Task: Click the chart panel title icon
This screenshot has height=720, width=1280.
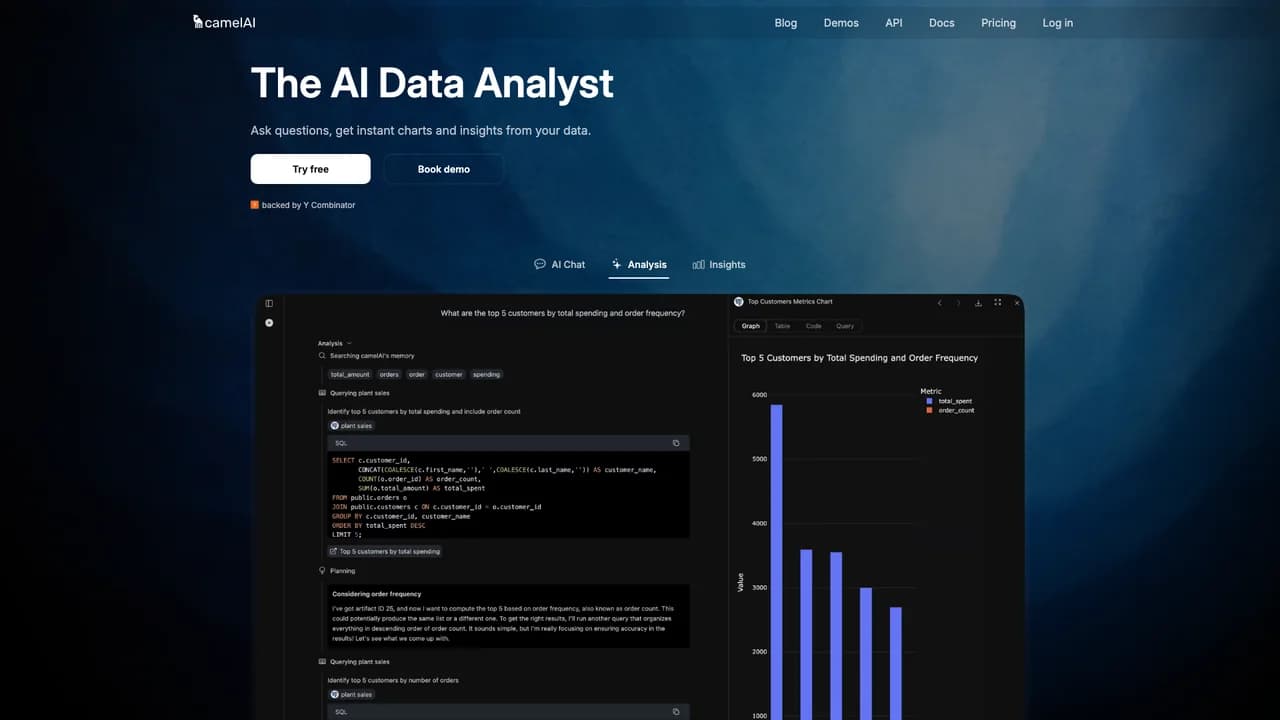Action: pyautogui.click(x=739, y=301)
